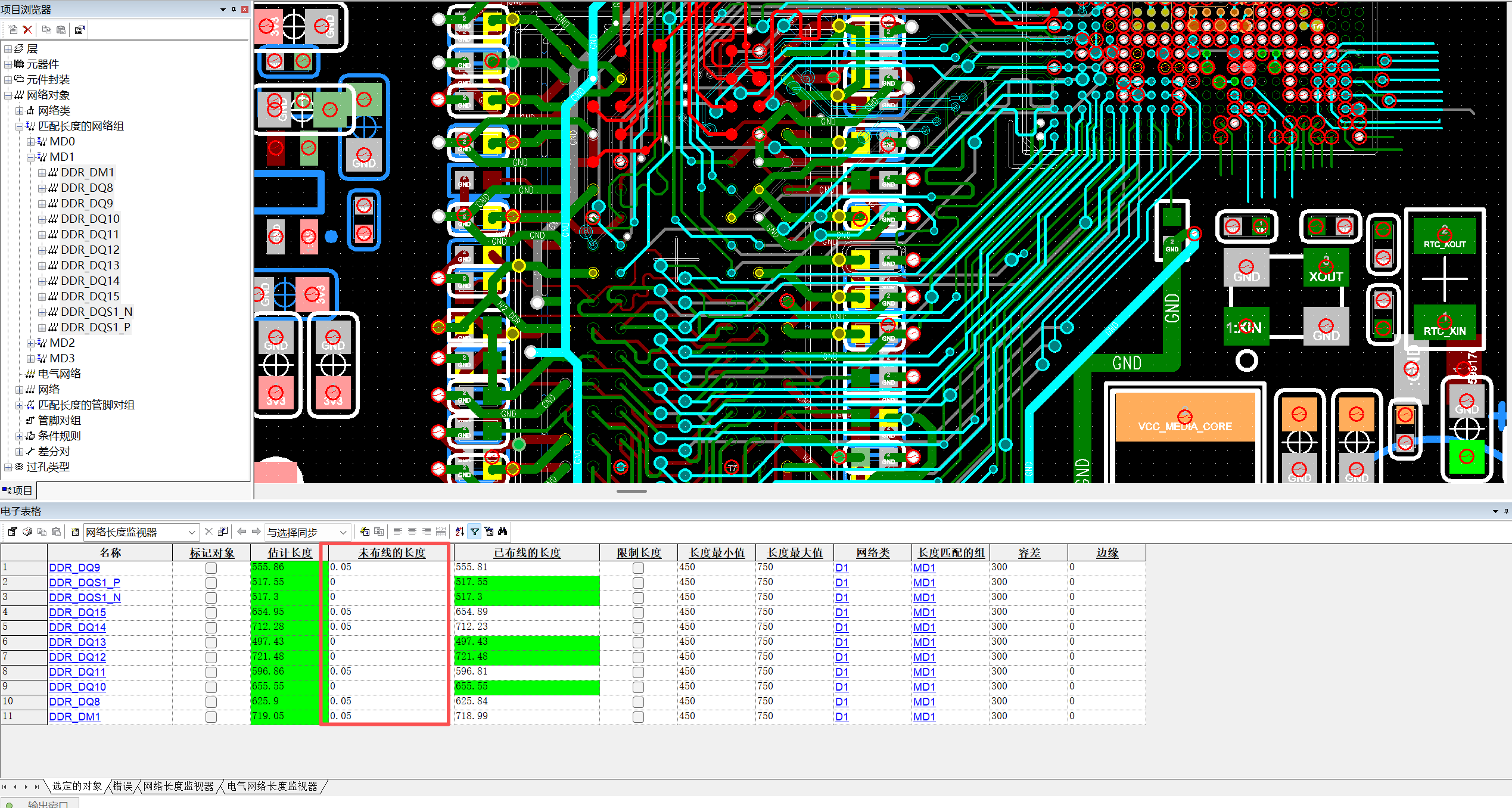Image resolution: width=1512 pixels, height=808 pixels.
Task: Check 限制长度 box for DDR_DQ8
Action: (638, 702)
